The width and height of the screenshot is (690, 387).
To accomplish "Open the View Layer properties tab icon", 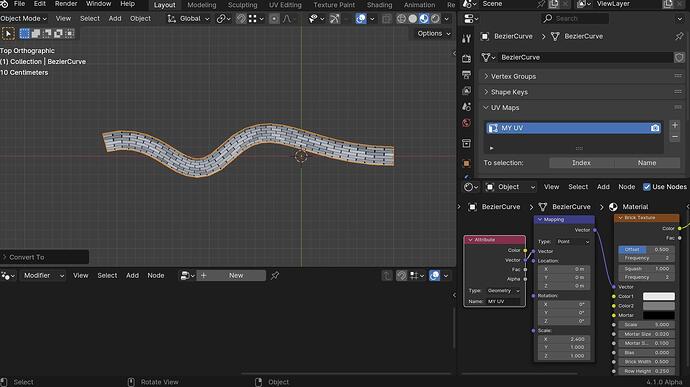I will coord(466,91).
